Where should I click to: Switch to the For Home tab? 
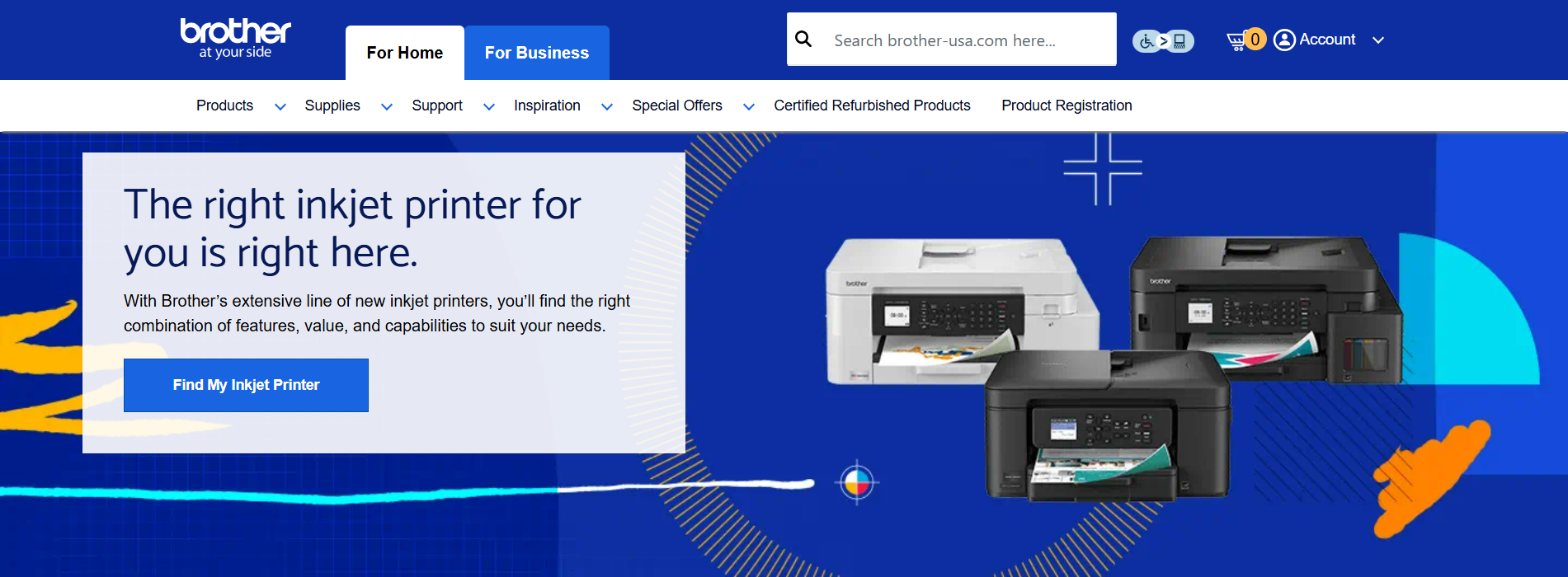pos(404,53)
